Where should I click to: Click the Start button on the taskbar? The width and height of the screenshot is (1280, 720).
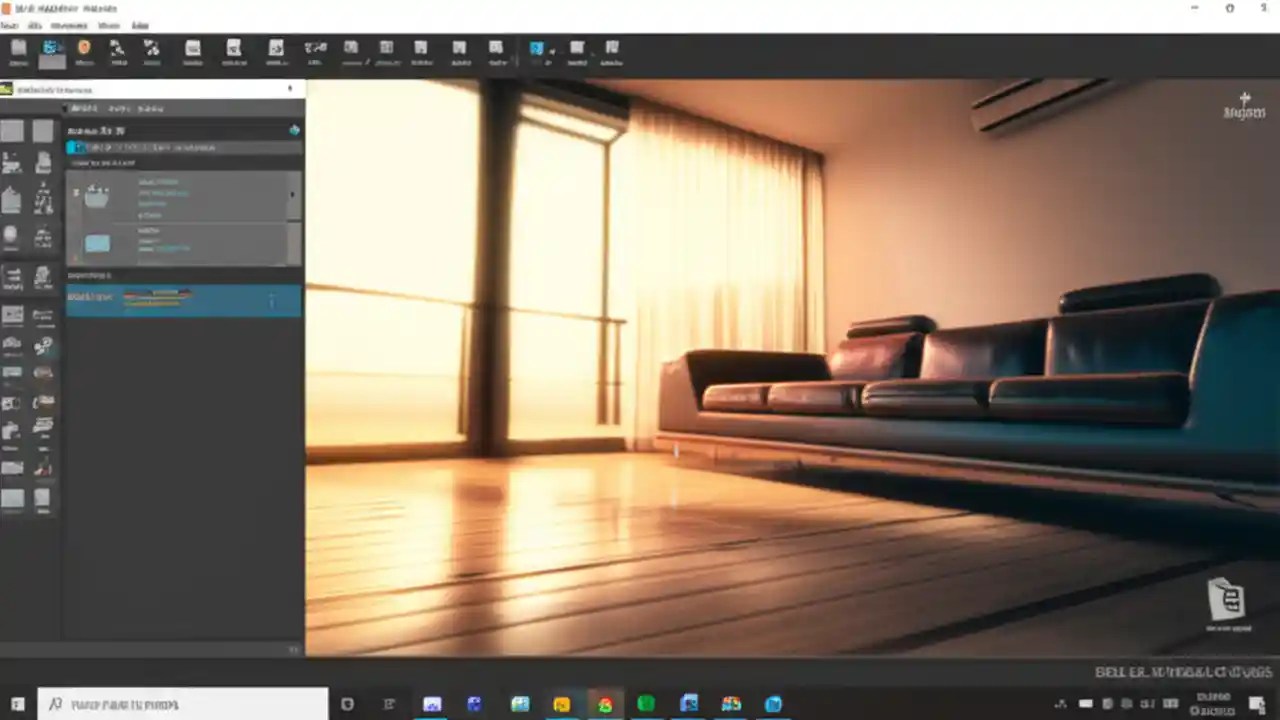click(15, 704)
